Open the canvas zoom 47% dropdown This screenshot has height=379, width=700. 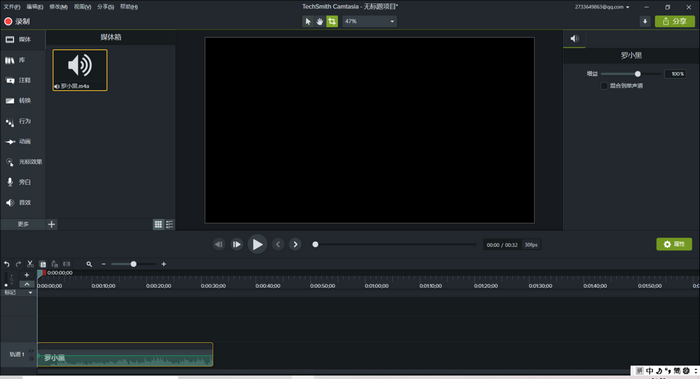click(x=369, y=21)
